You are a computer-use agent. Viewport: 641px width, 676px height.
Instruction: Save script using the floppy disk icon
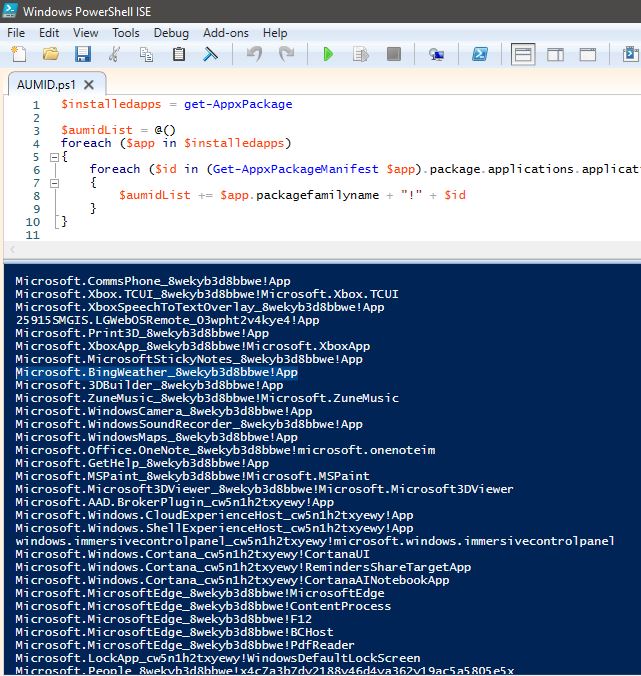(x=82, y=54)
